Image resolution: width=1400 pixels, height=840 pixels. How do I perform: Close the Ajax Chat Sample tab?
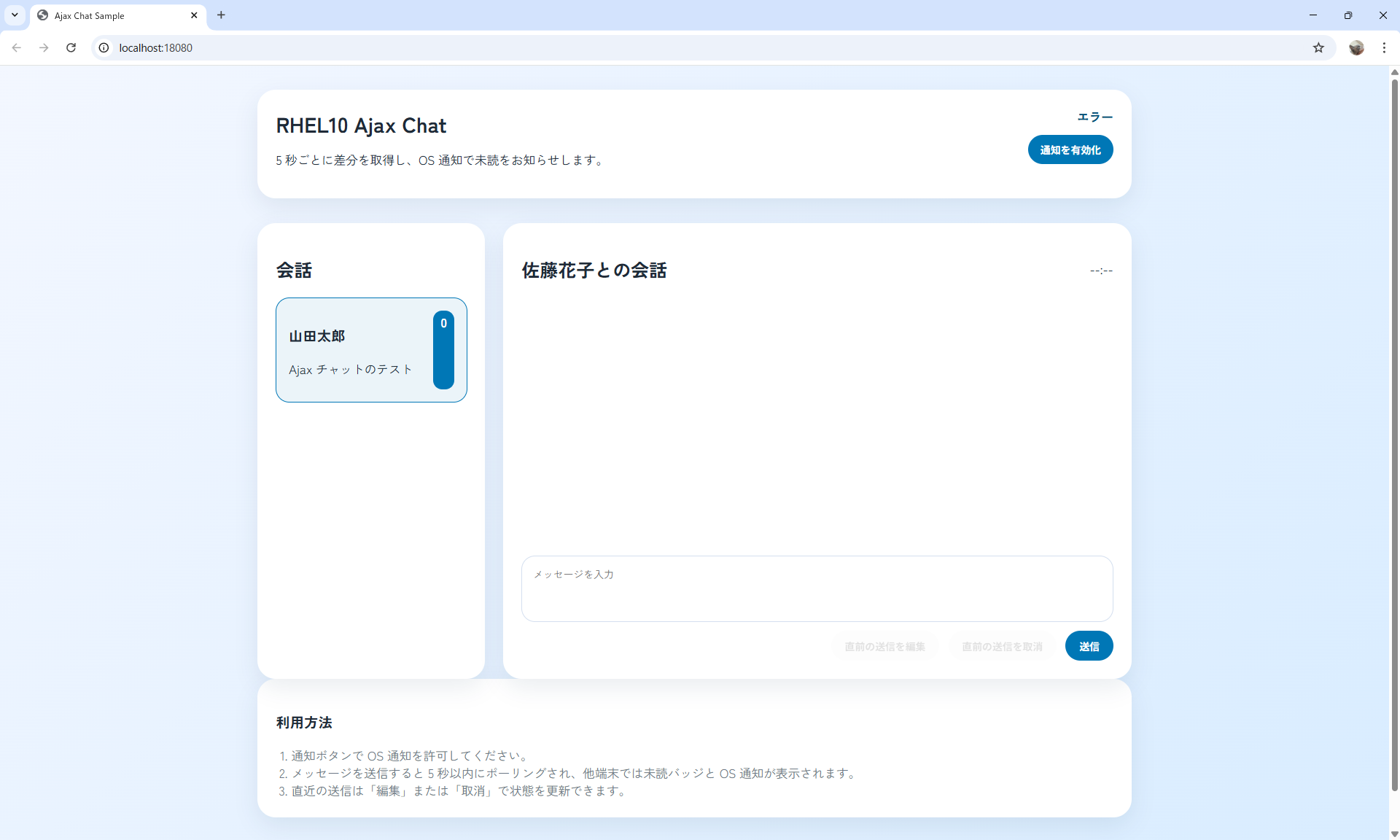point(194,15)
